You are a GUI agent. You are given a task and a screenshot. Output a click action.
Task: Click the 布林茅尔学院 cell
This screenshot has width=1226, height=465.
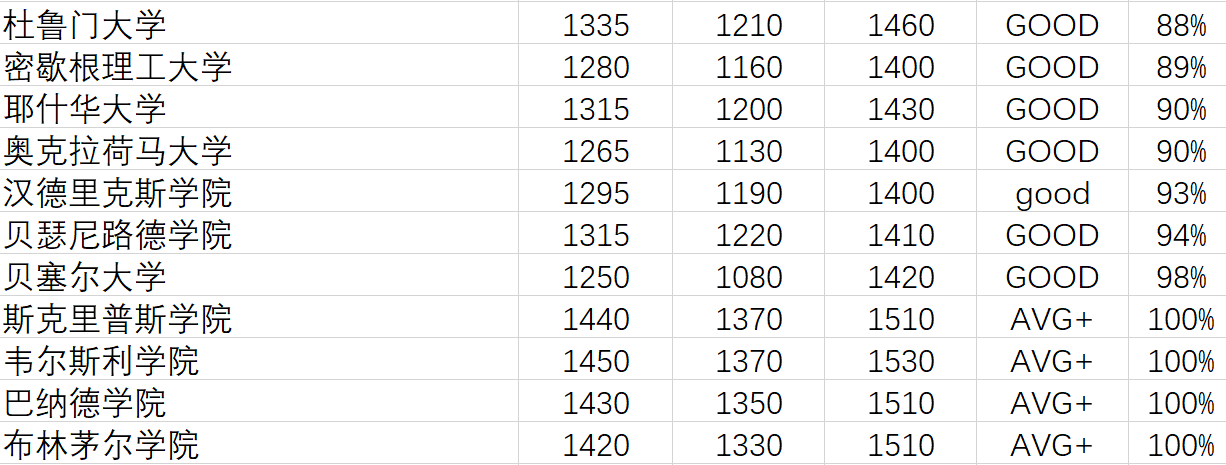[101, 445]
